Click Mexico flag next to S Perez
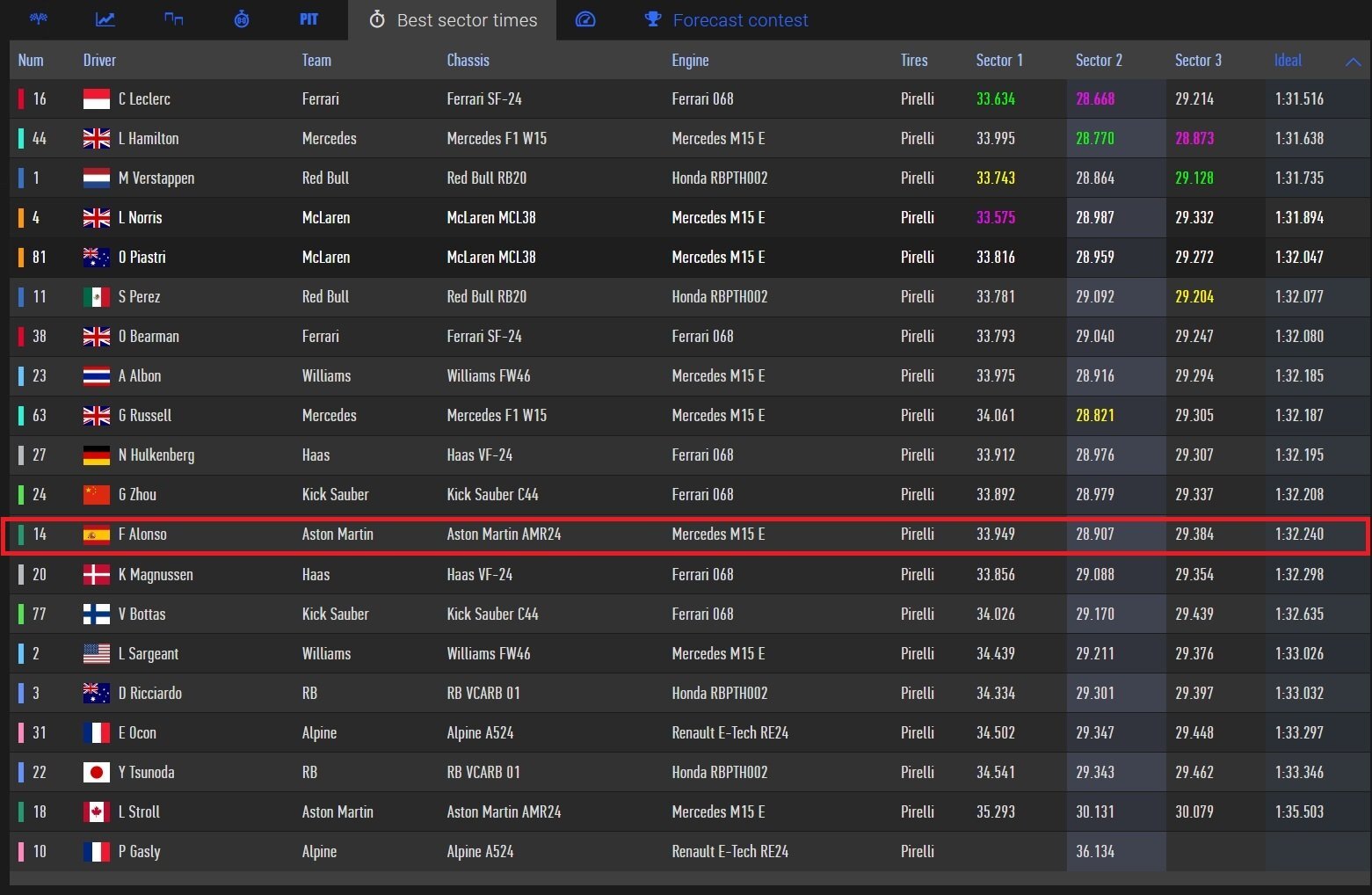The width and height of the screenshot is (1372, 895). 97,296
